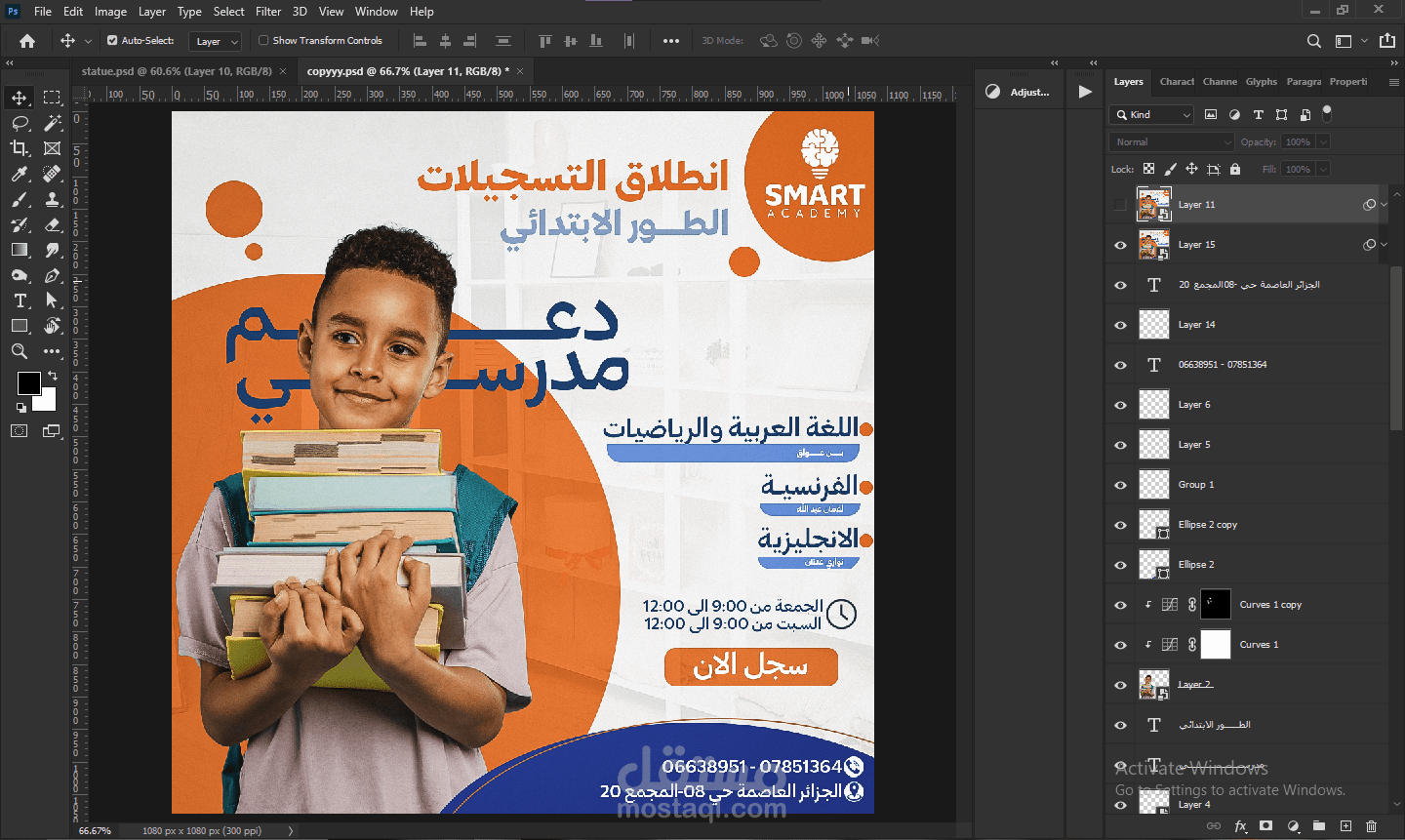Select the Rectangular Marquee tool
Image resolution: width=1405 pixels, height=840 pixels.
click(52, 98)
